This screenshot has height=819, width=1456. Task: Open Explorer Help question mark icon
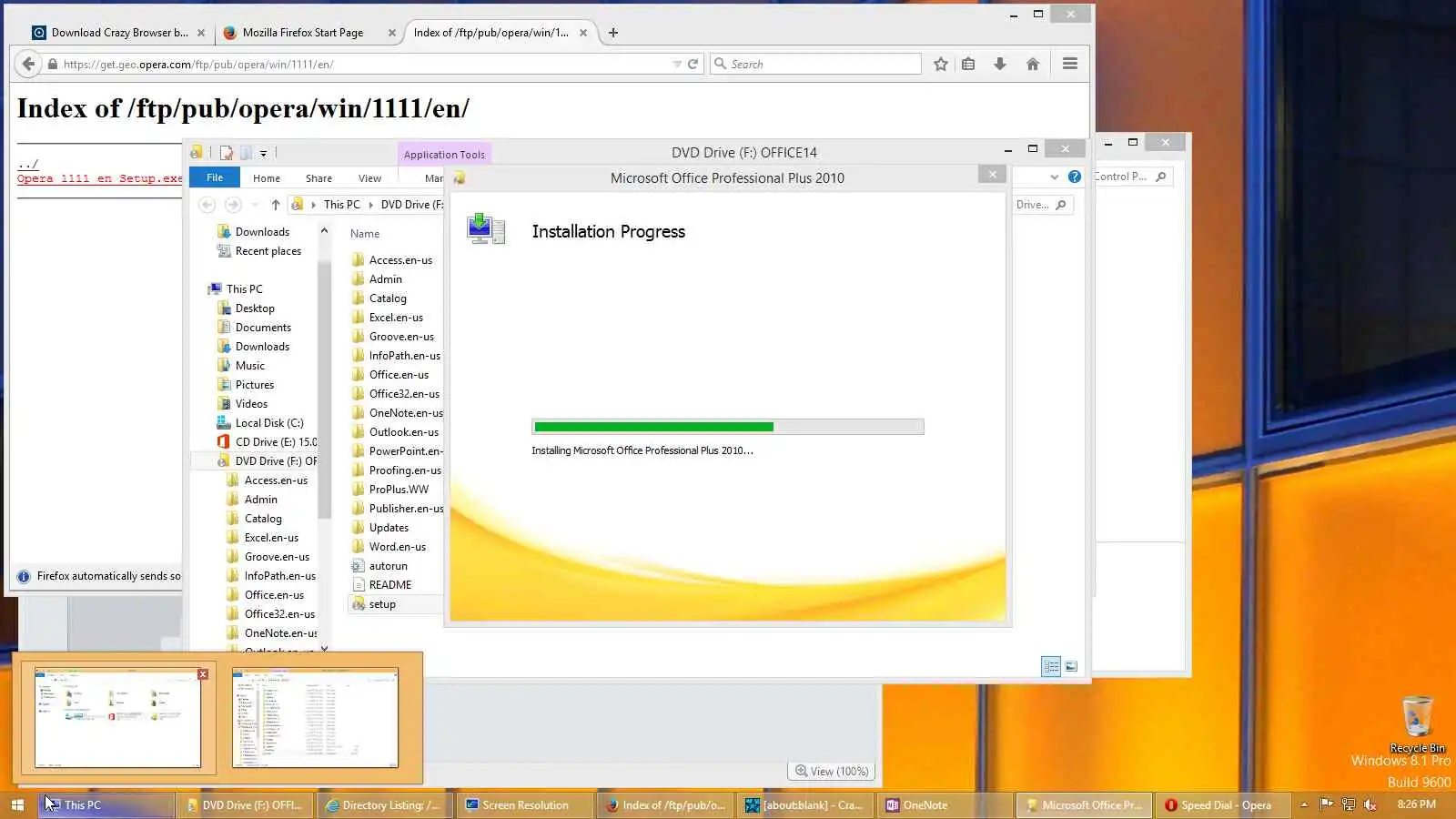(1075, 177)
